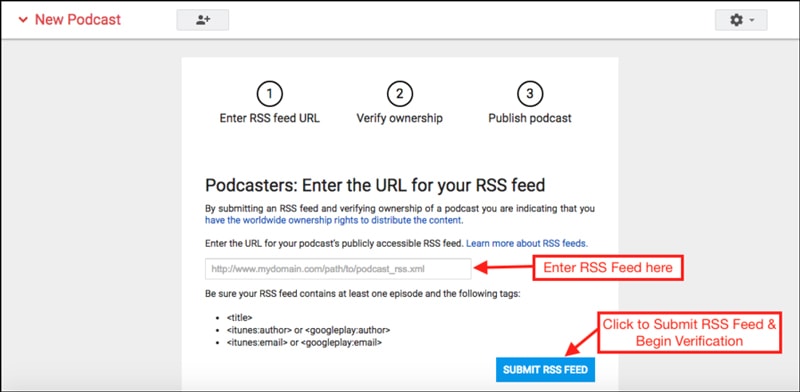Click the SUBMIT RSS FEED button
Viewport: 800px width, 392px height.
(x=545, y=370)
